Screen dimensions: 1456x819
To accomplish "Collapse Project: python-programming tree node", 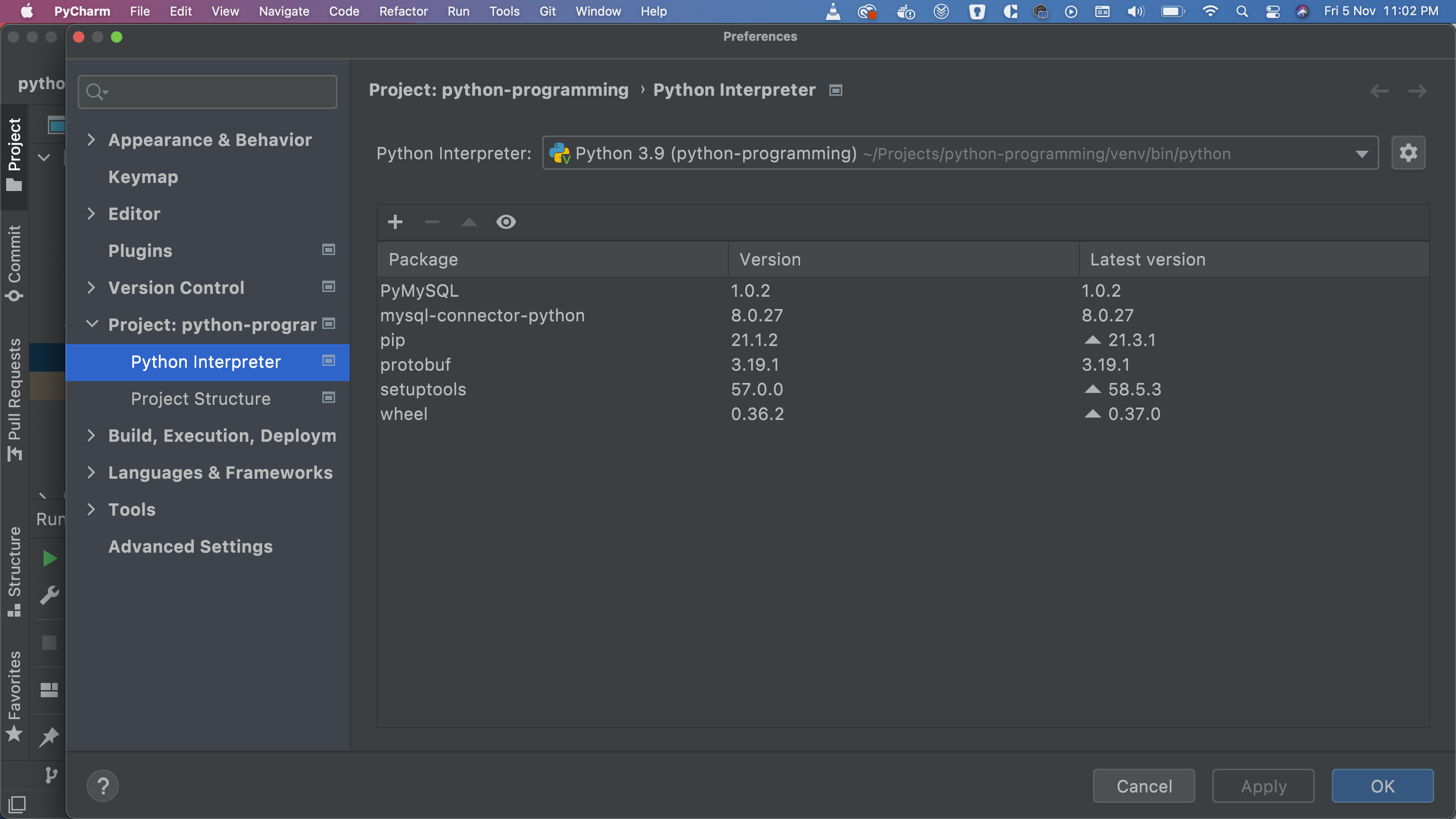I will click(91, 324).
